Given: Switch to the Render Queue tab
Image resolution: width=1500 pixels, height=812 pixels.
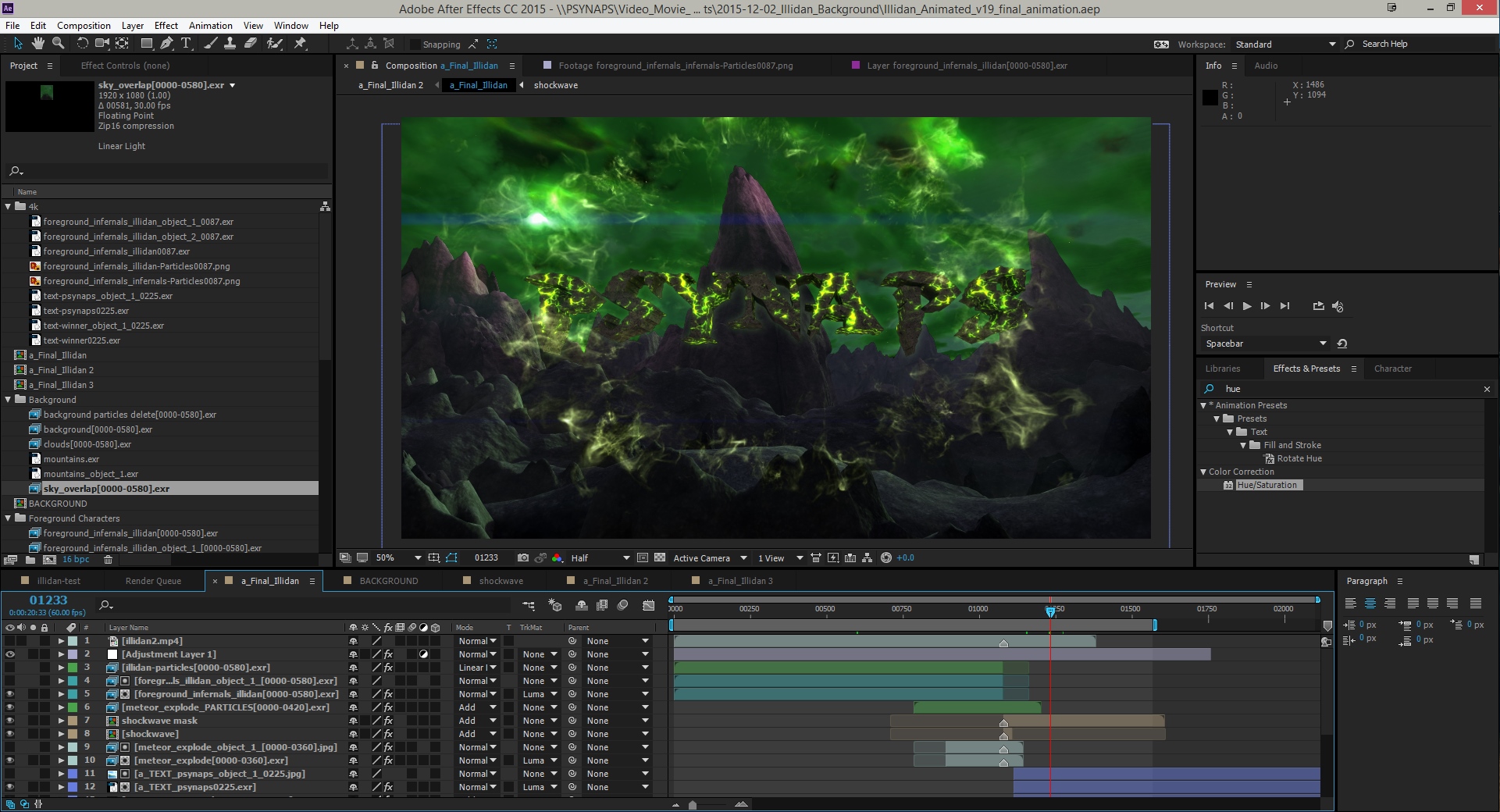Looking at the screenshot, I should point(153,581).
